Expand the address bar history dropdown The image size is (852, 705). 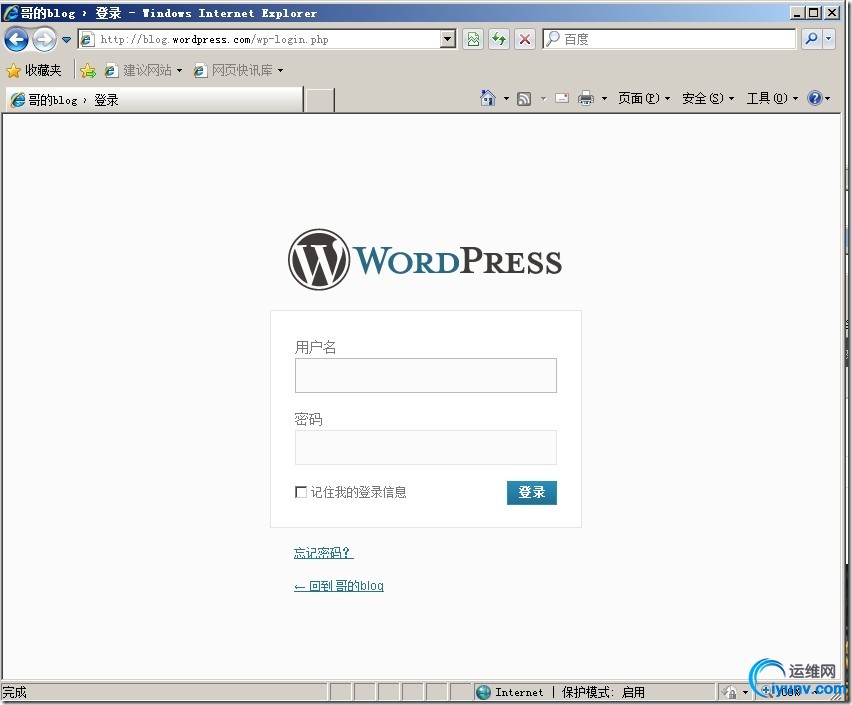click(x=448, y=39)
